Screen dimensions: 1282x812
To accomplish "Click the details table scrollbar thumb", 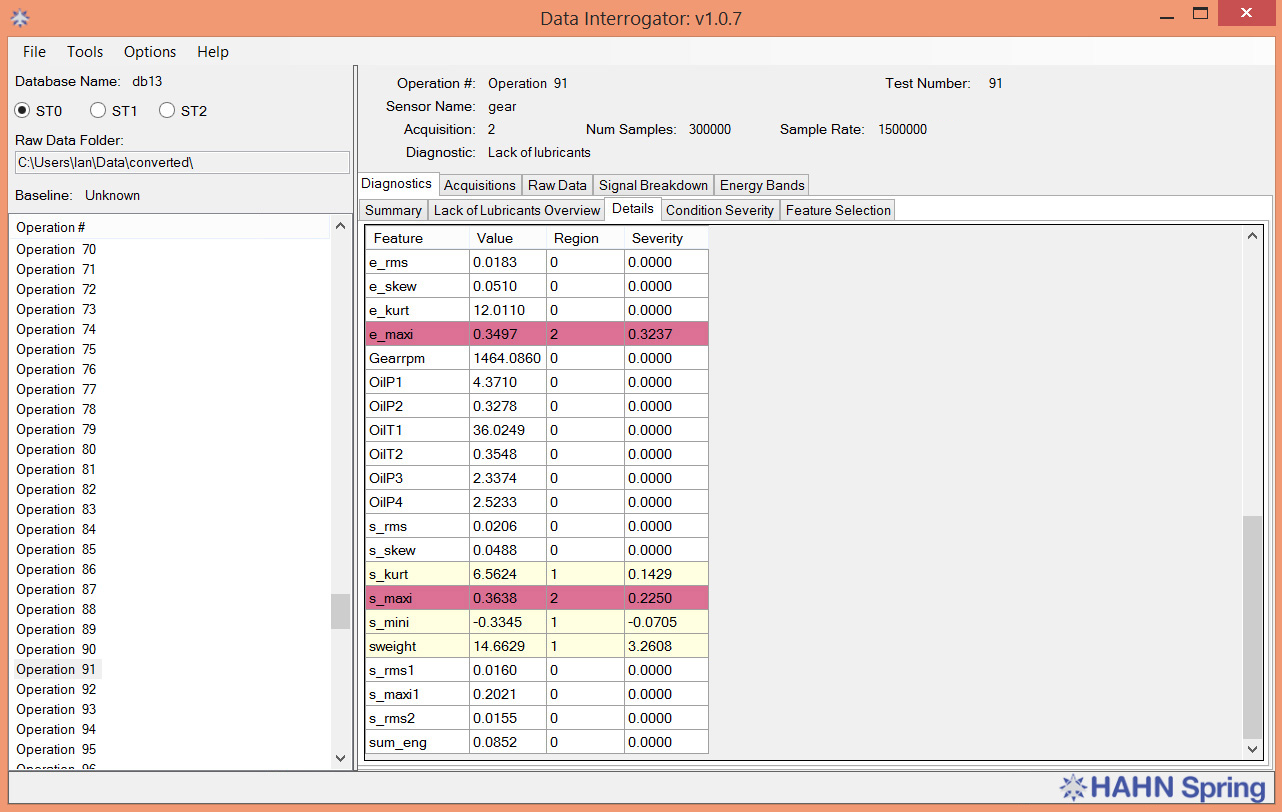I will point(1252,627).
